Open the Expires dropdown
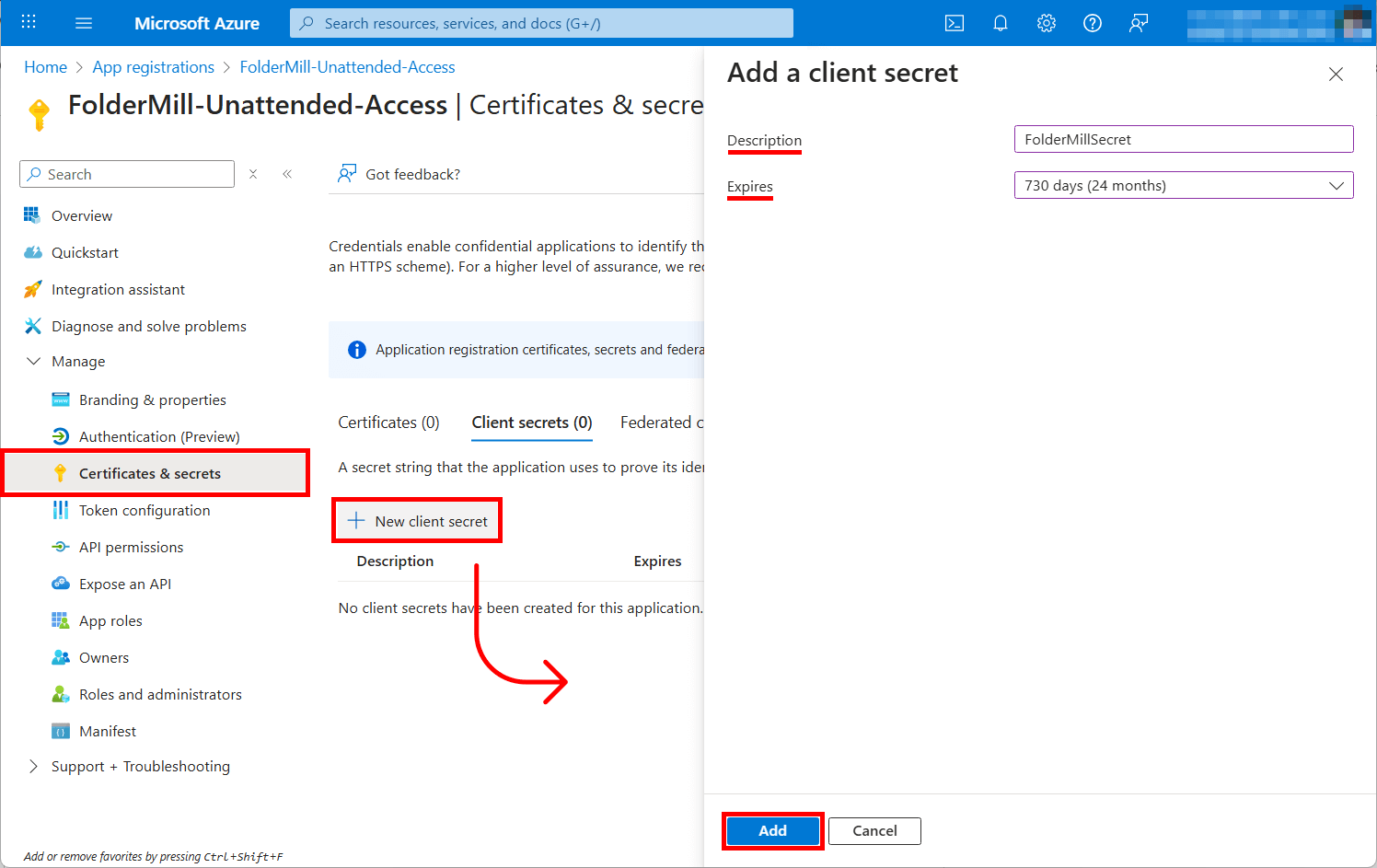 (1183, 185)
